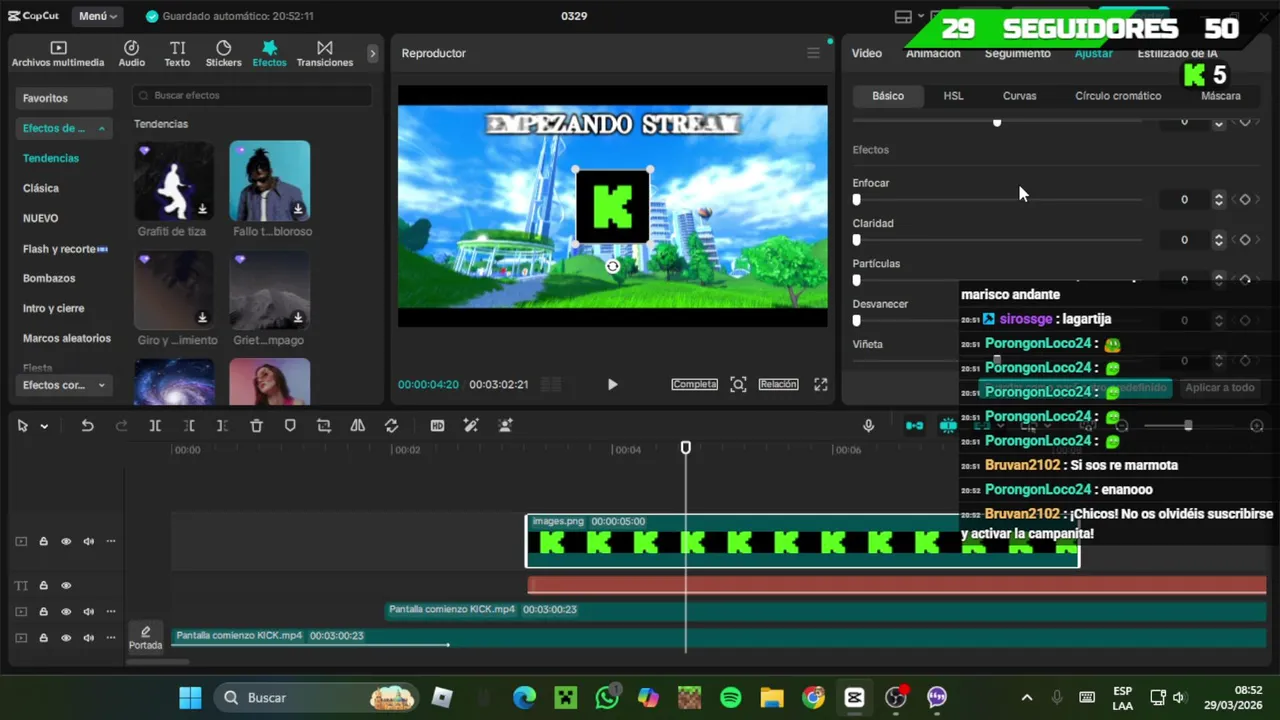Viewport: 1280px width, 720px height.
Task: Select the Bombazos effects category
Action: [49, 278]
